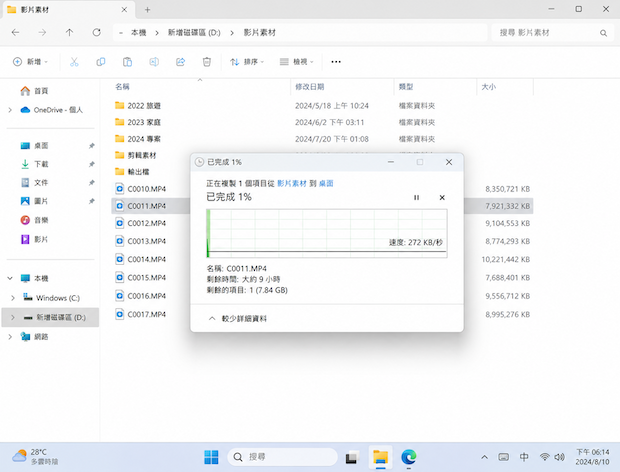Open 首頁 (Home) in the sidebar

click(x=35, y=91)
